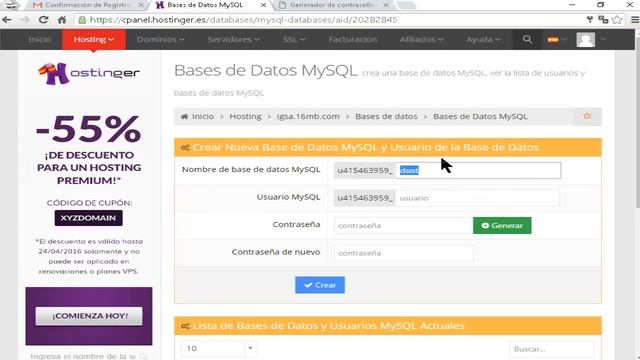Open Hosting breadcrumb link
This screenshot has width=640, height=360.
tap(245, 116)
